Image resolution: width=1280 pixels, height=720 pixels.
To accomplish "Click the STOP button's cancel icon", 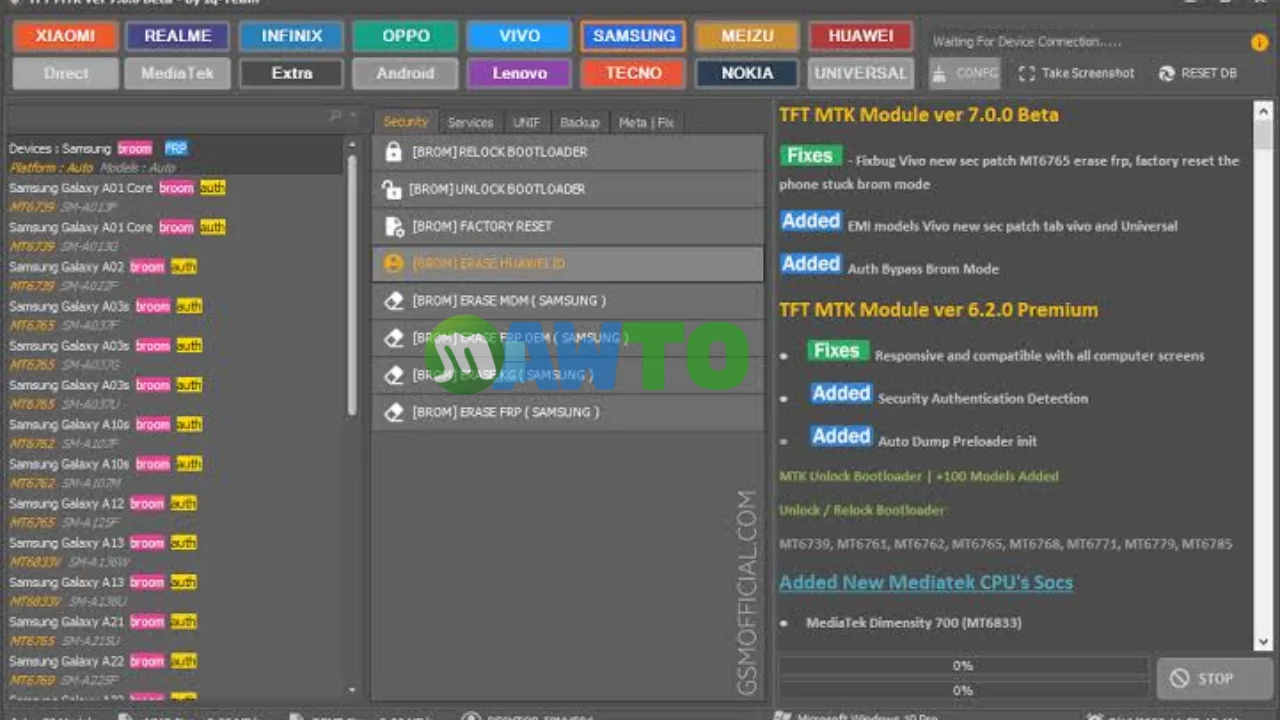I will pos(1180,678).
